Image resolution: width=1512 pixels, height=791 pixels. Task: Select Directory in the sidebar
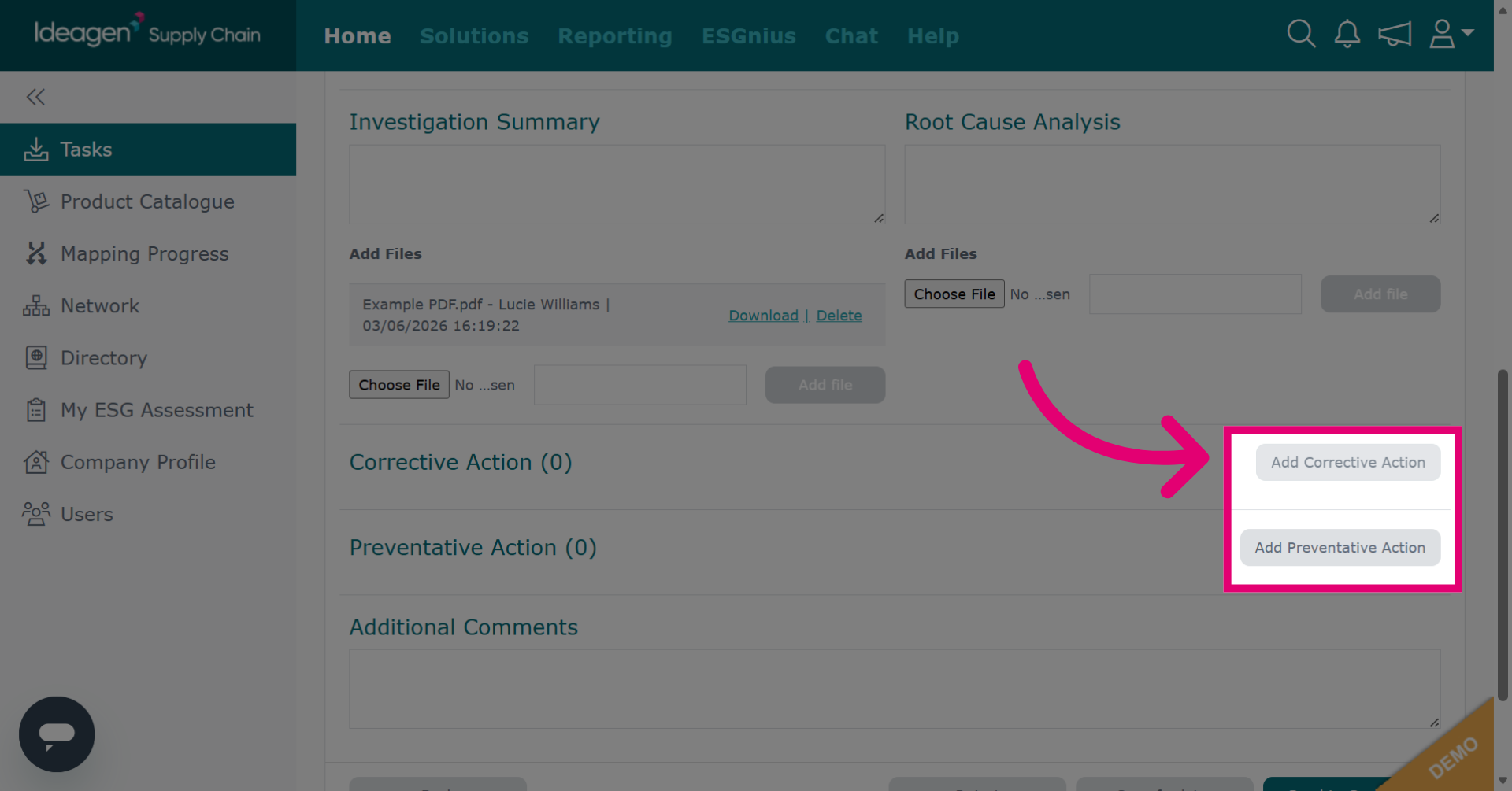point(148,357)
